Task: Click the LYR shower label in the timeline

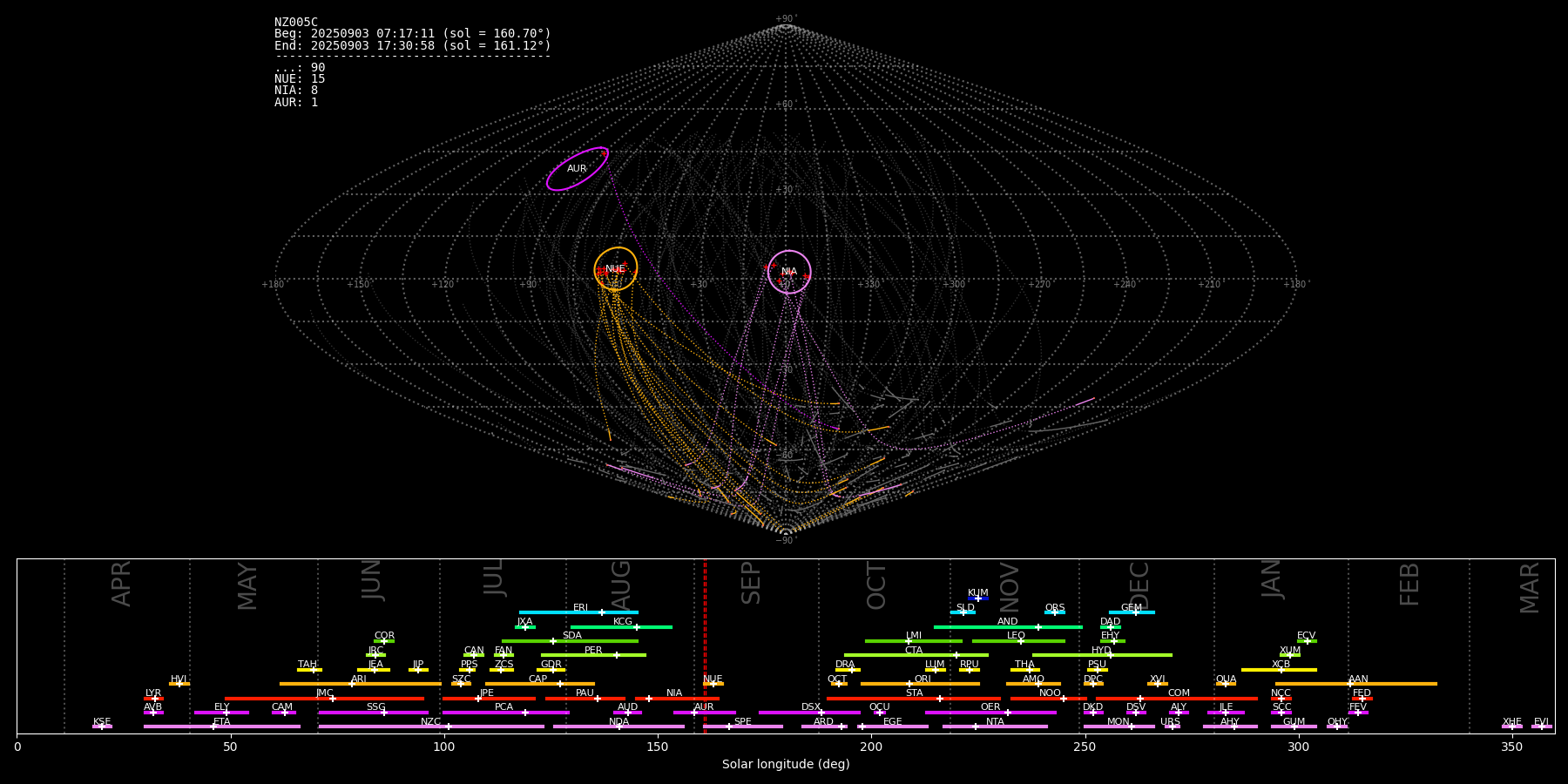Action: (153, 693)
